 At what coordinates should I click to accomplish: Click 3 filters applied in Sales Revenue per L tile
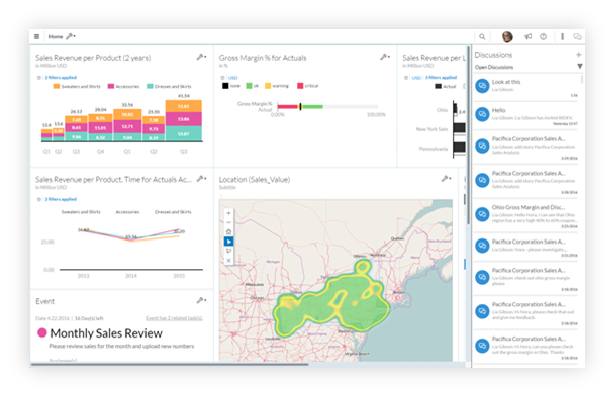pos(441,78)
